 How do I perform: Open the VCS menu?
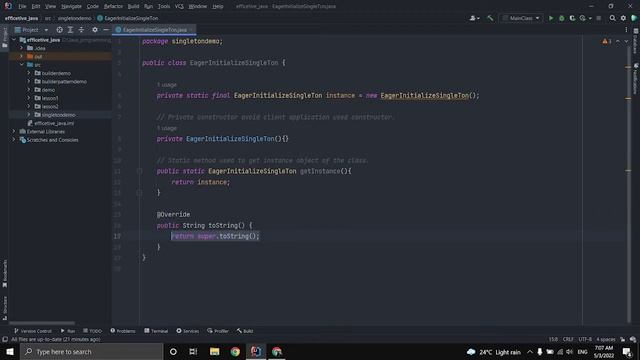[x=179, y=6]
